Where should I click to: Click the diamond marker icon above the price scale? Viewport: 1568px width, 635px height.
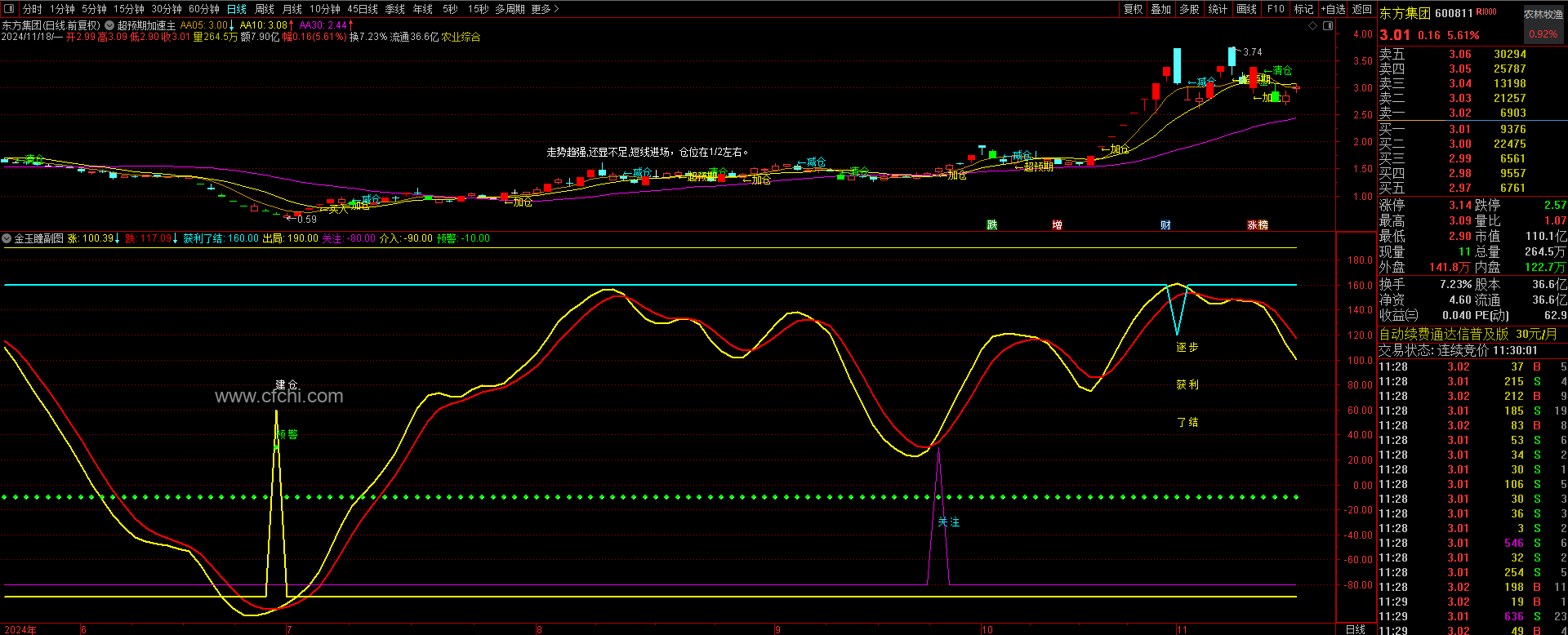[x=1313, y=25]
